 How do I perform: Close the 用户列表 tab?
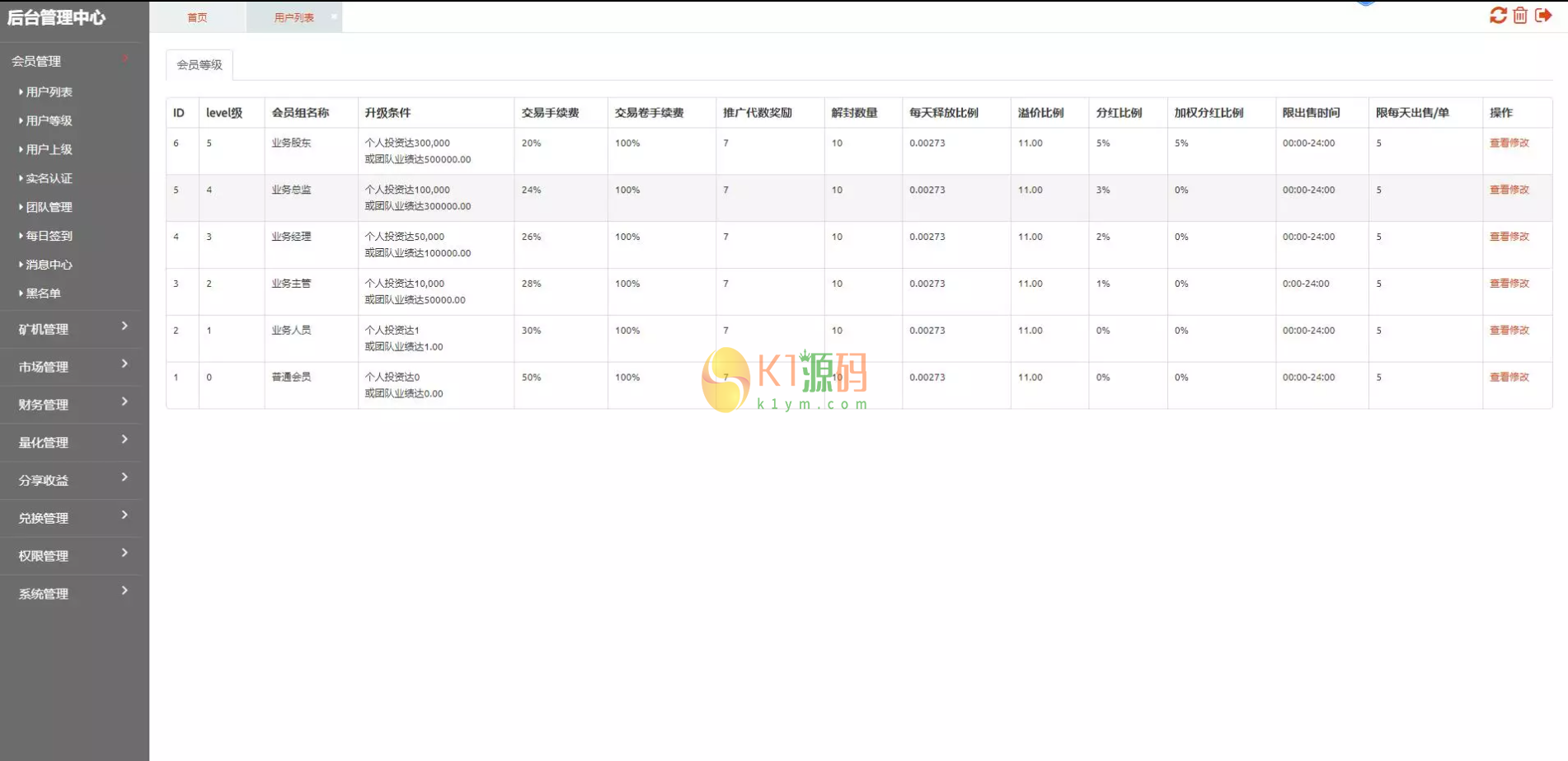pyautogui.click(x=334, y=16)
